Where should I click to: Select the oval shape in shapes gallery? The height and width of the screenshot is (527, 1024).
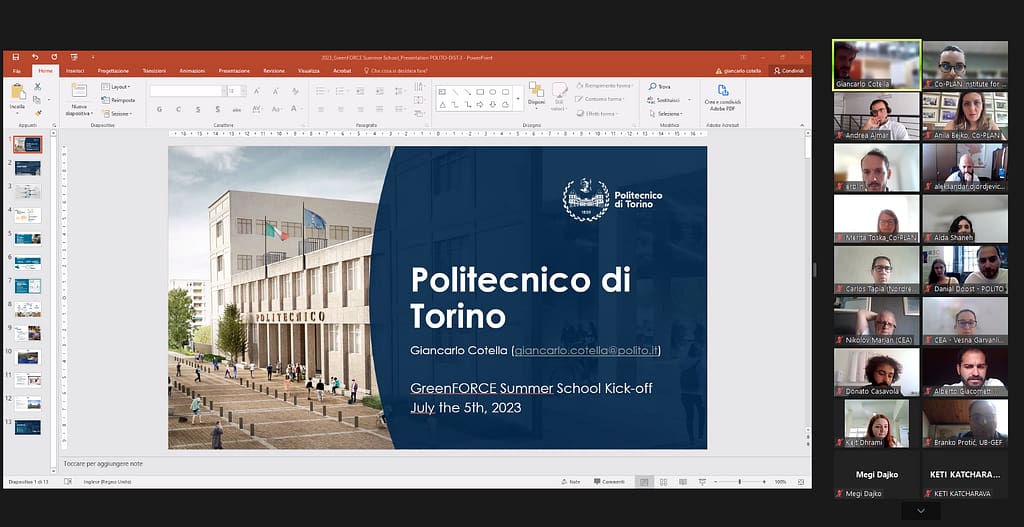pos(492,92)
